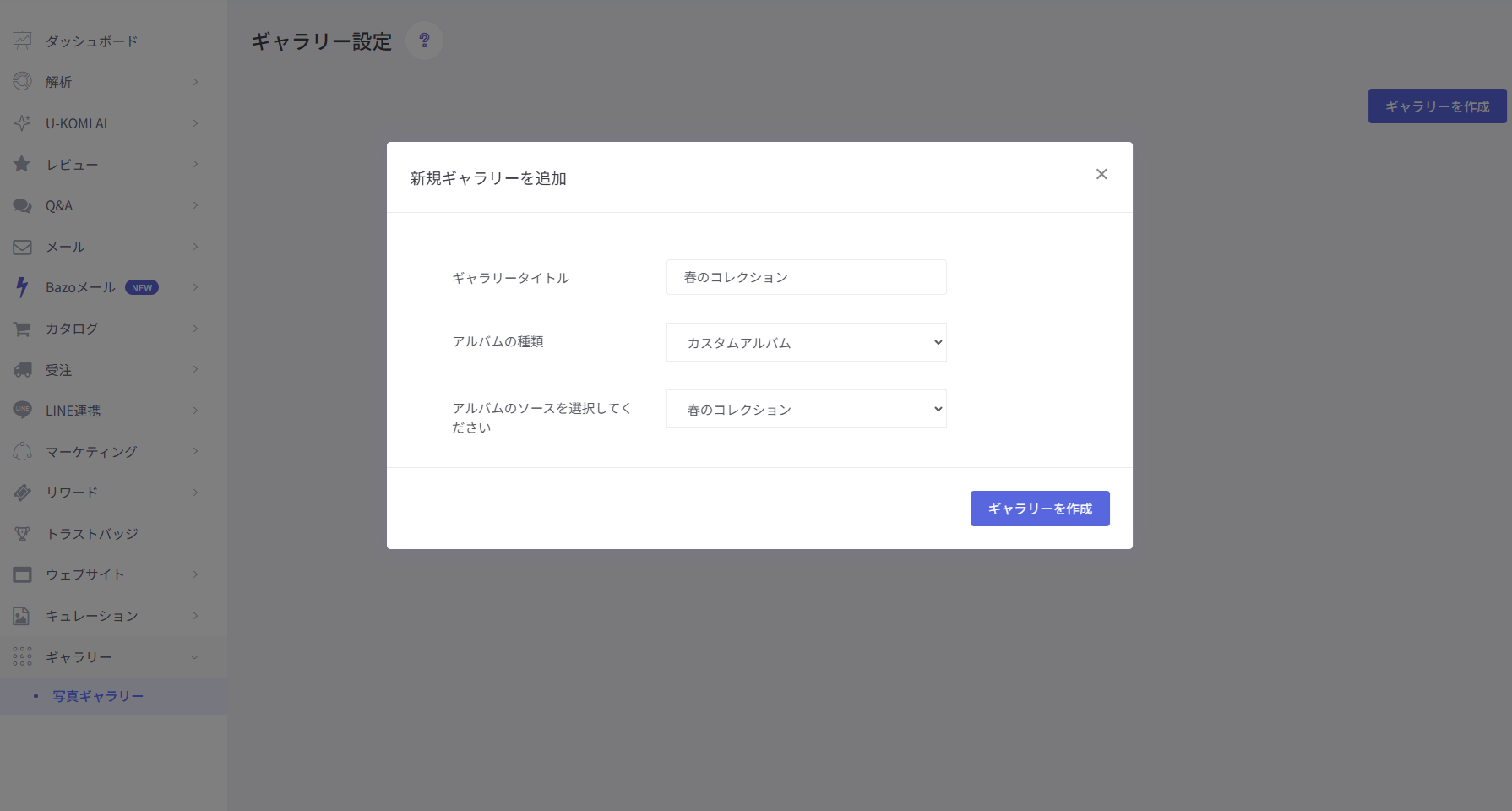Expand the リワード chevron
1512x811 pixels.
195,493
